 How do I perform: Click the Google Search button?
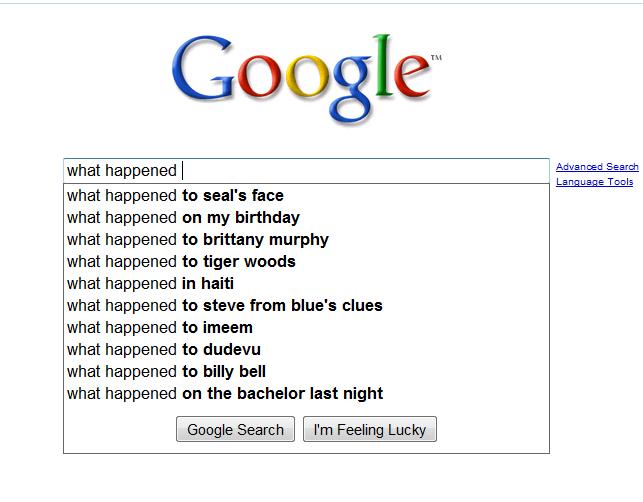point(235,429)
